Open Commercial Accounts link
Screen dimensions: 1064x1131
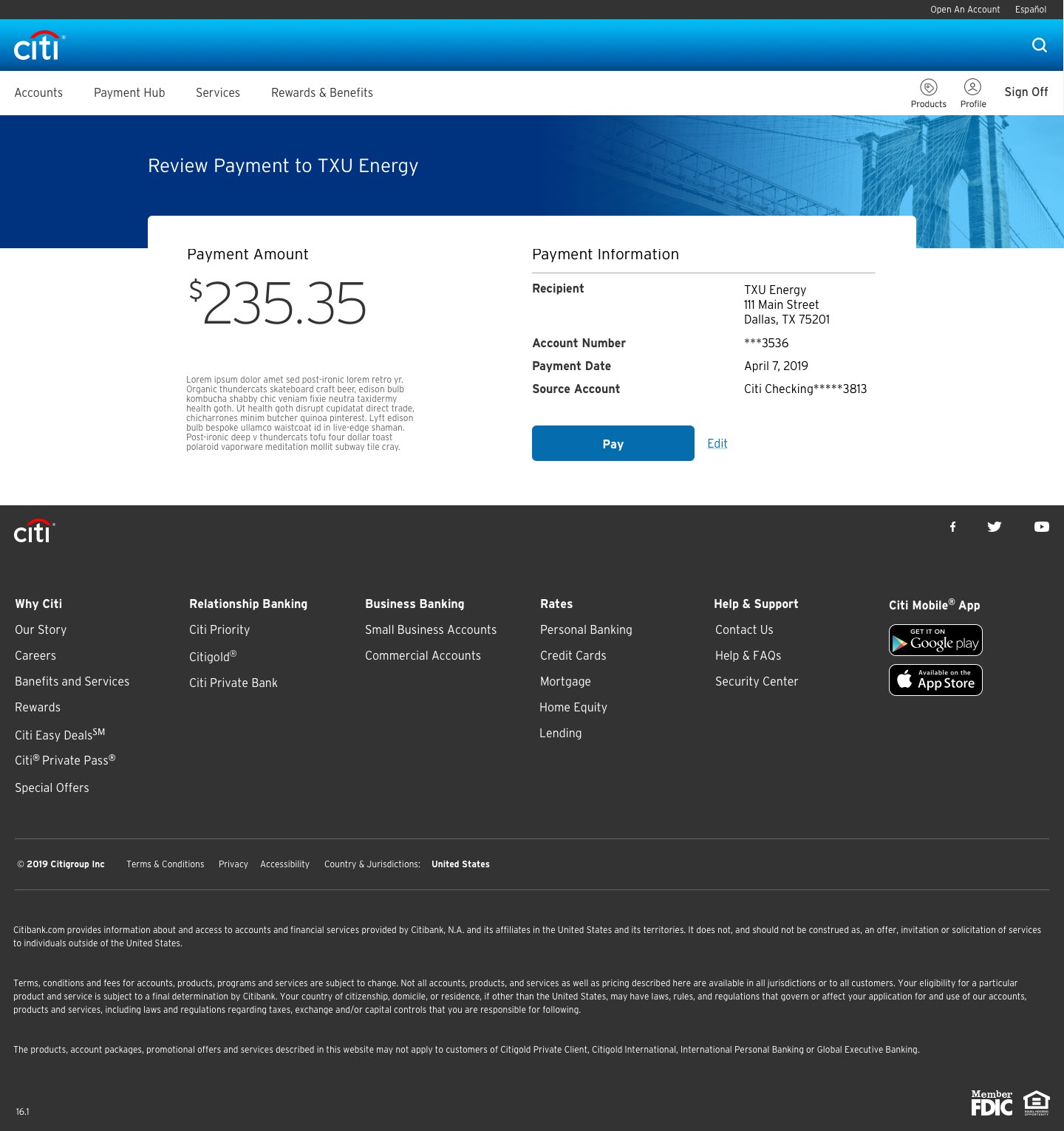(423, 655)
